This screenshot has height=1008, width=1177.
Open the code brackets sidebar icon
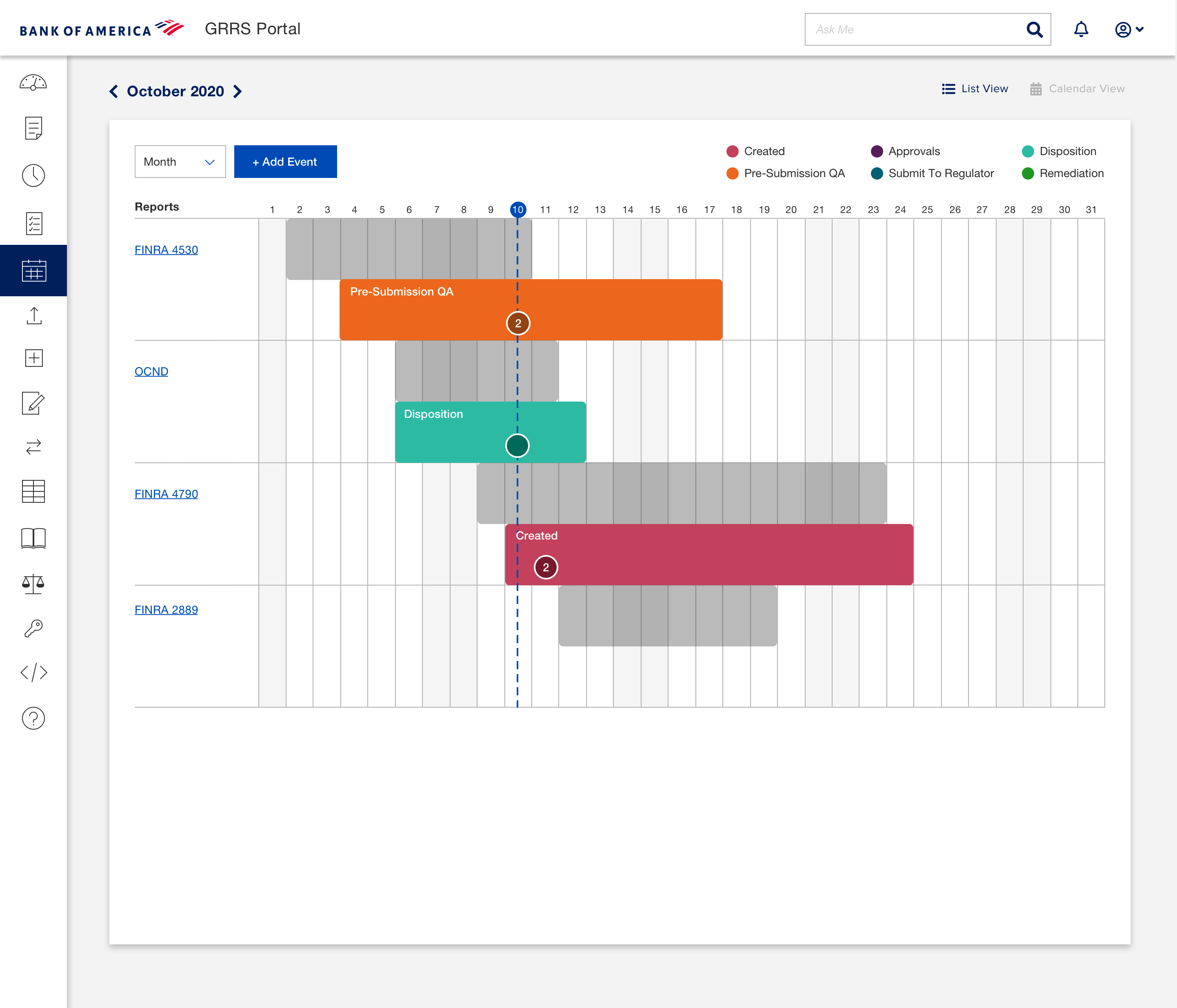33,673
